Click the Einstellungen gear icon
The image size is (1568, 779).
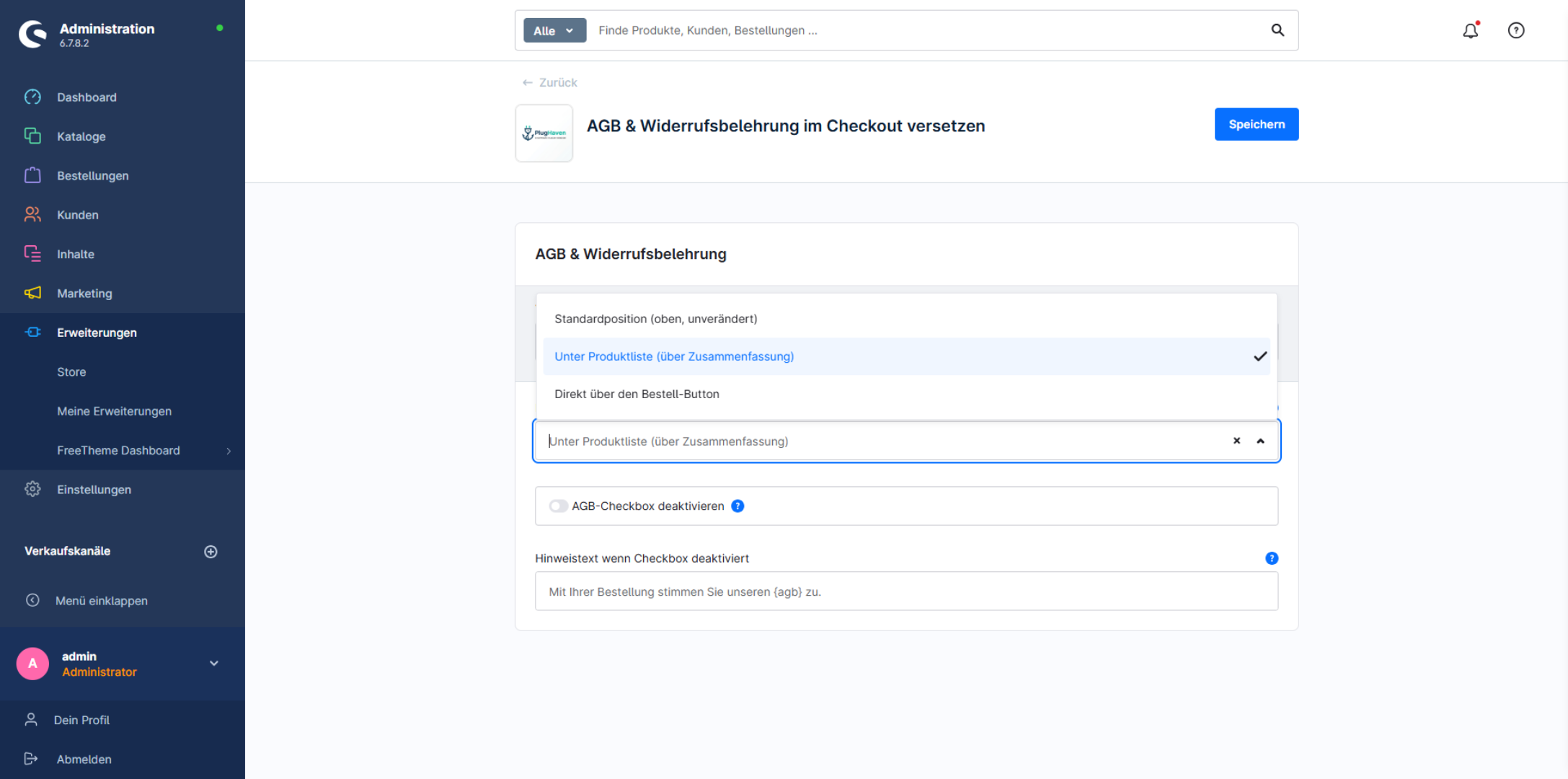32,489
